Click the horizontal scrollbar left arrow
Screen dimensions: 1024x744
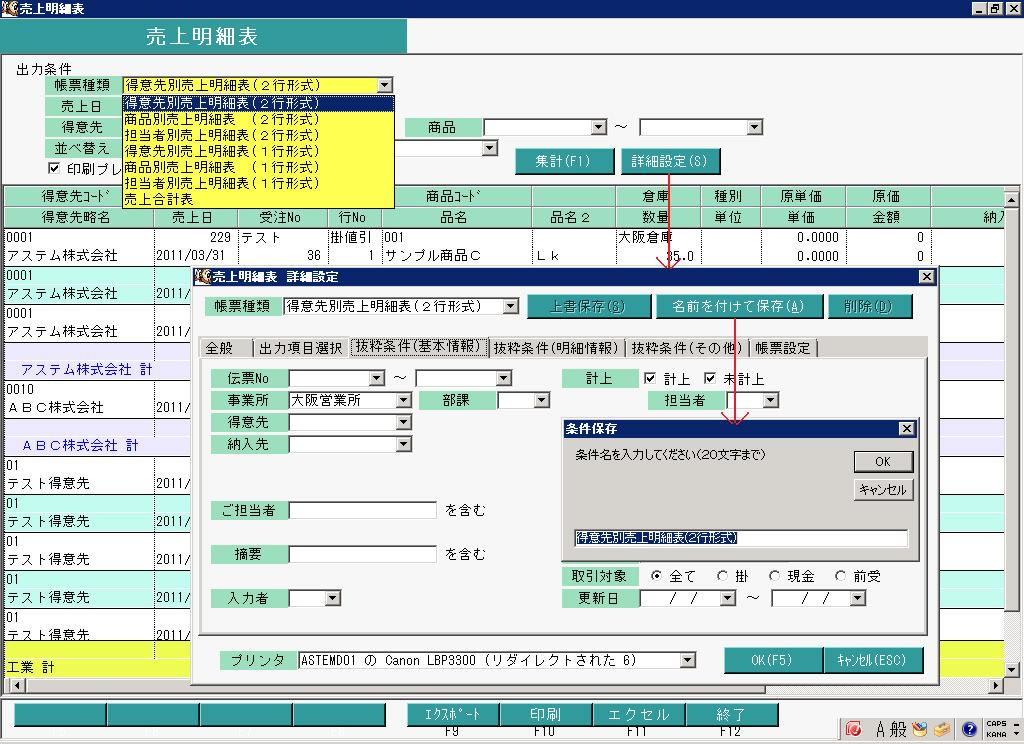point(17,686)
